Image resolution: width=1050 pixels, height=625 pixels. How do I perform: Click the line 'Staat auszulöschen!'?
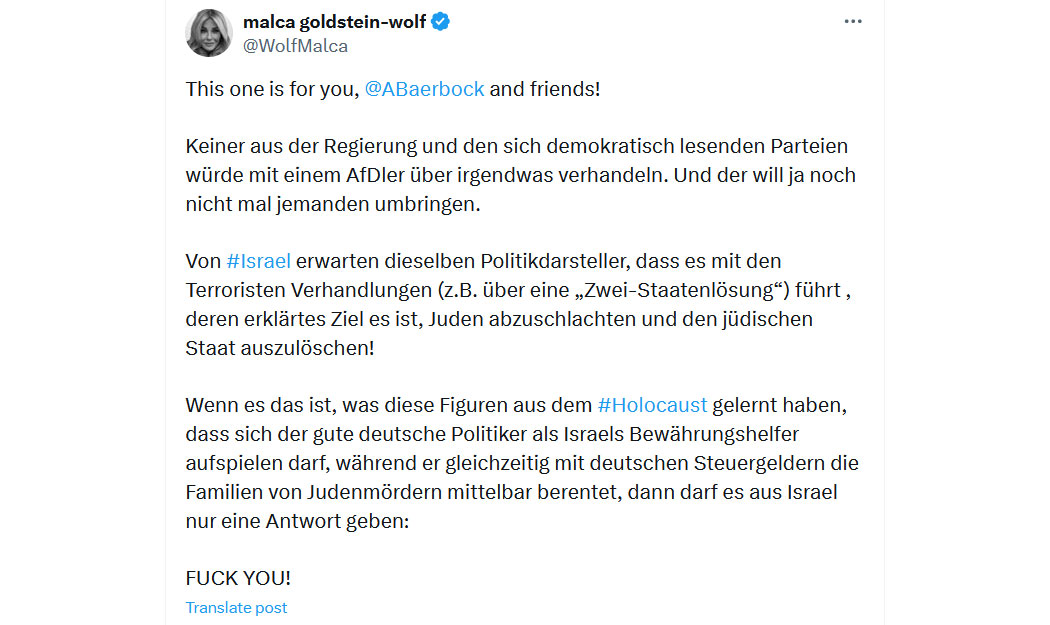pyautogui.click(x=280, y=348)
